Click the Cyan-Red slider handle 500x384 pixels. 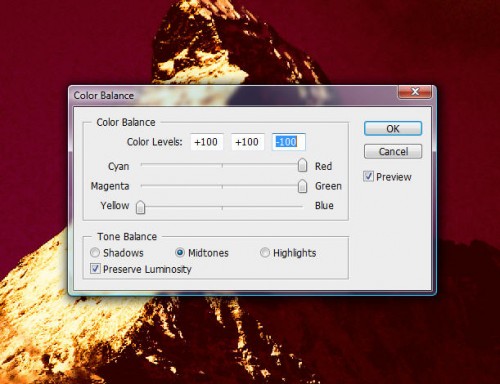tap(302, 165)
